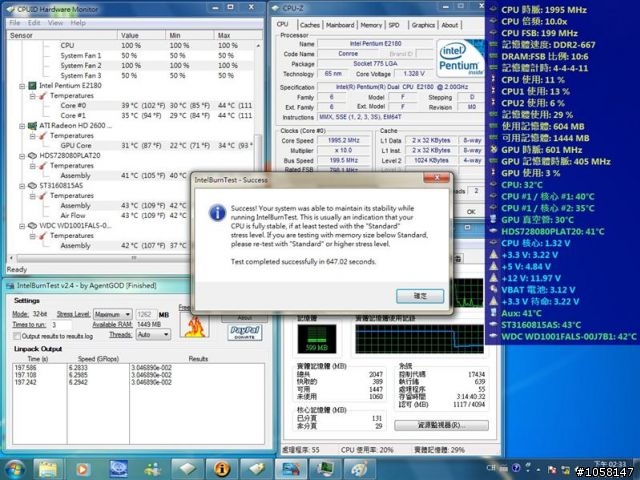Click 確定 in IntelBurnTest Success dialog
The width and height of the screenshot is (640, 480).
click(420, 296)
